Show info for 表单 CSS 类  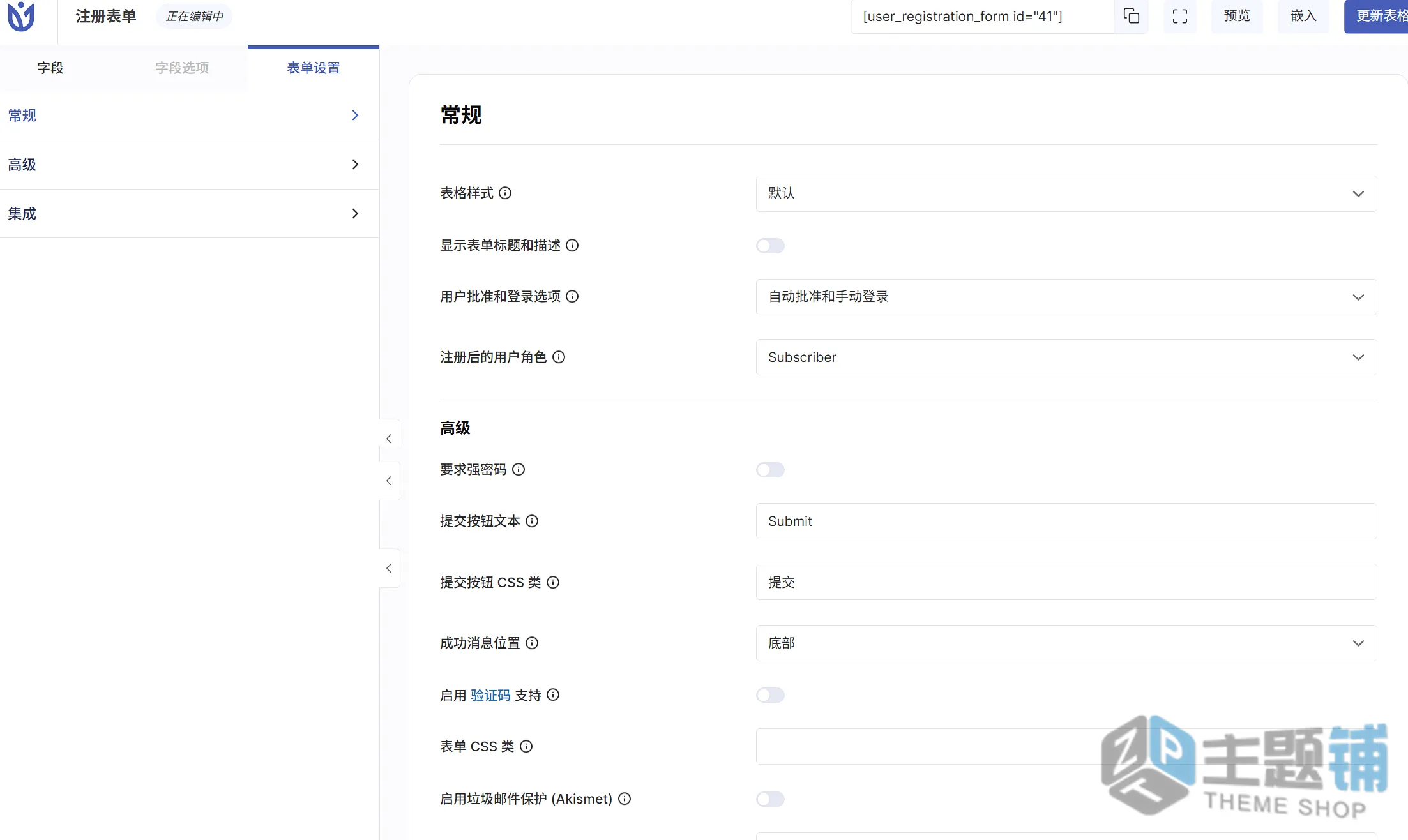tap(526, 746)
